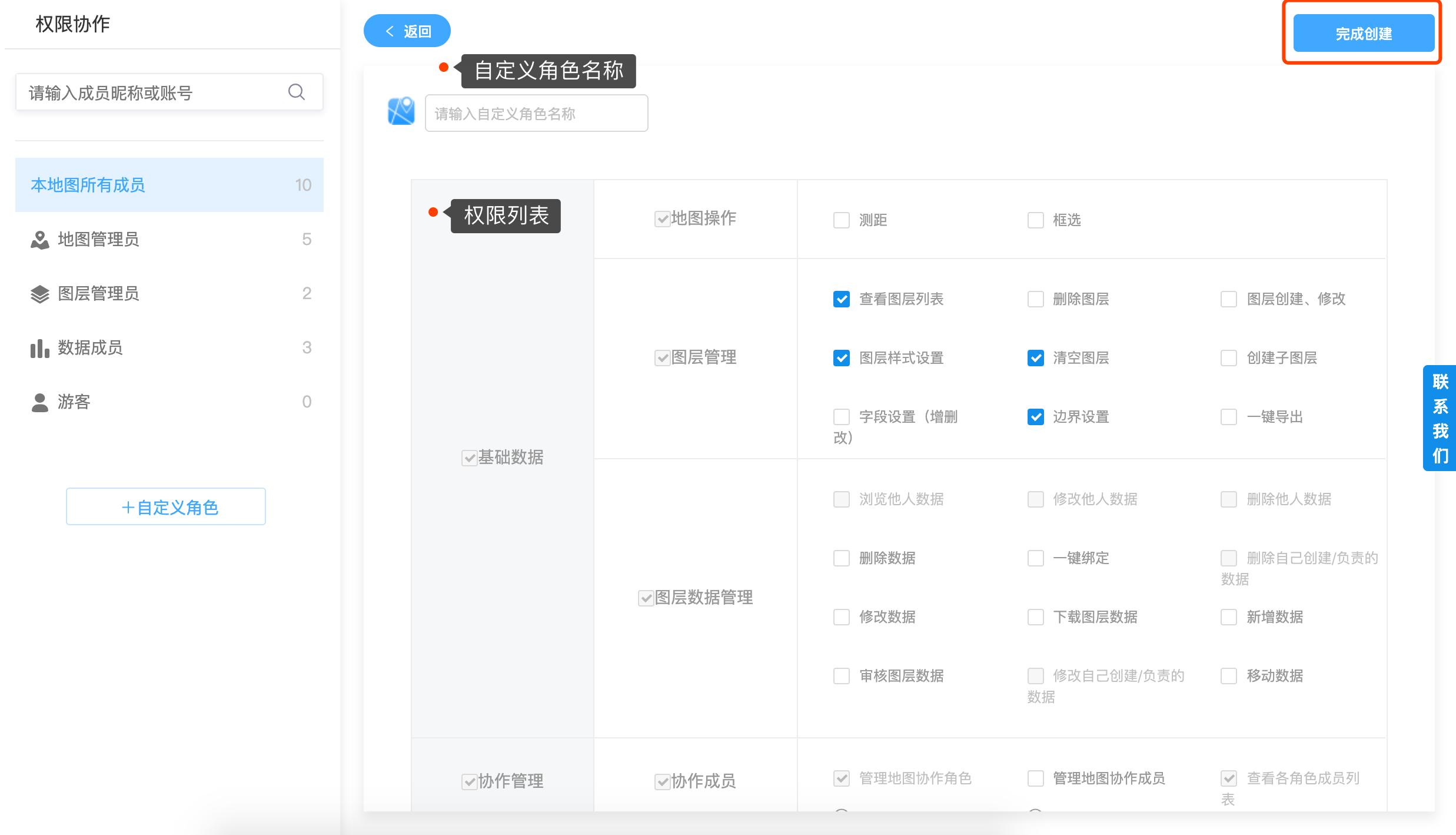Select the 图层管理员 role

(x=169, y=293)
